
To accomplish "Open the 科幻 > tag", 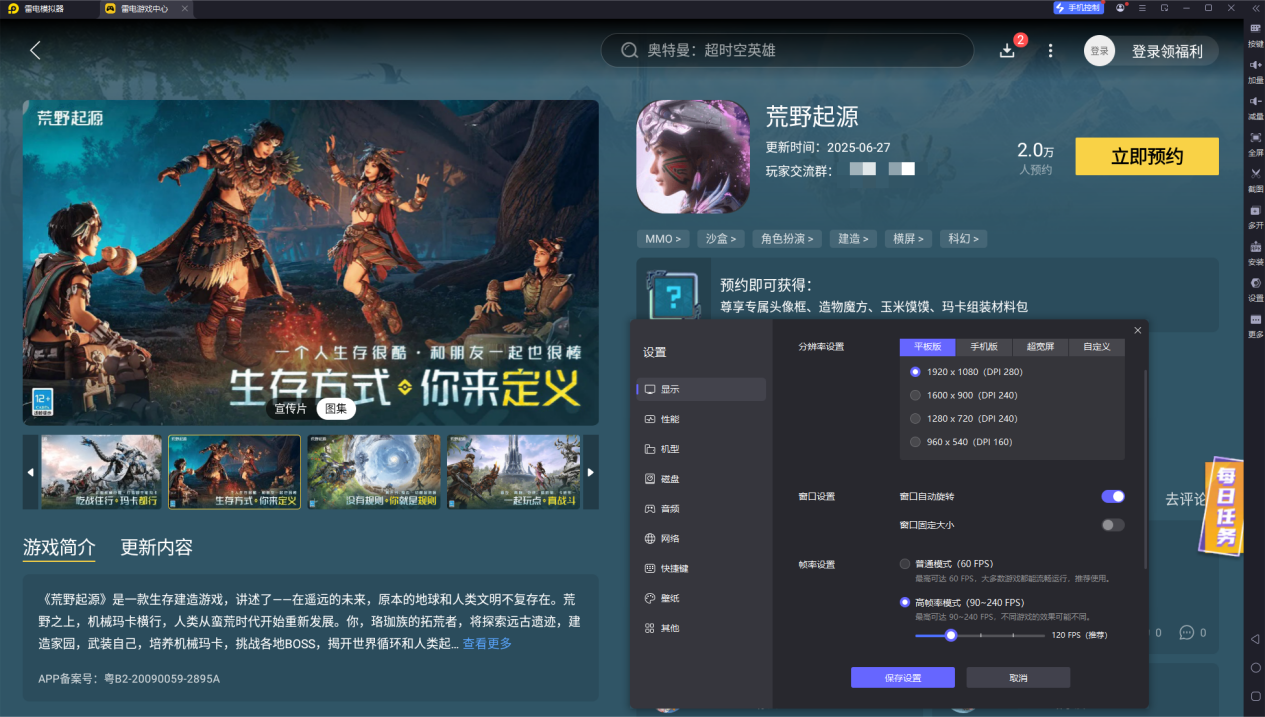I will (964, 239).
